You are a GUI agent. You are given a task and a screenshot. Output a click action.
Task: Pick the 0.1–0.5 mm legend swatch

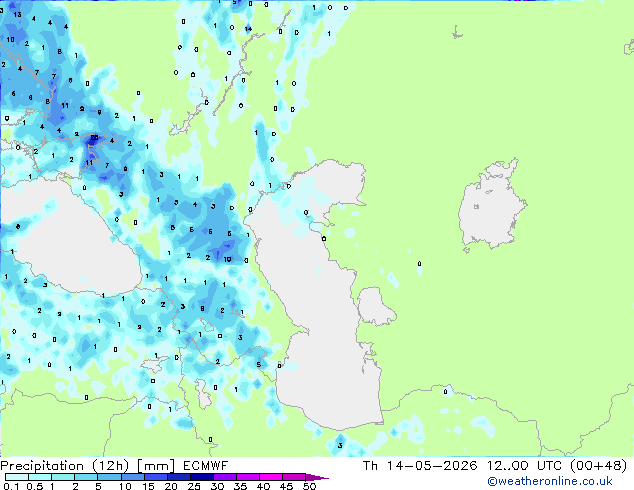(x=17, y=477)
